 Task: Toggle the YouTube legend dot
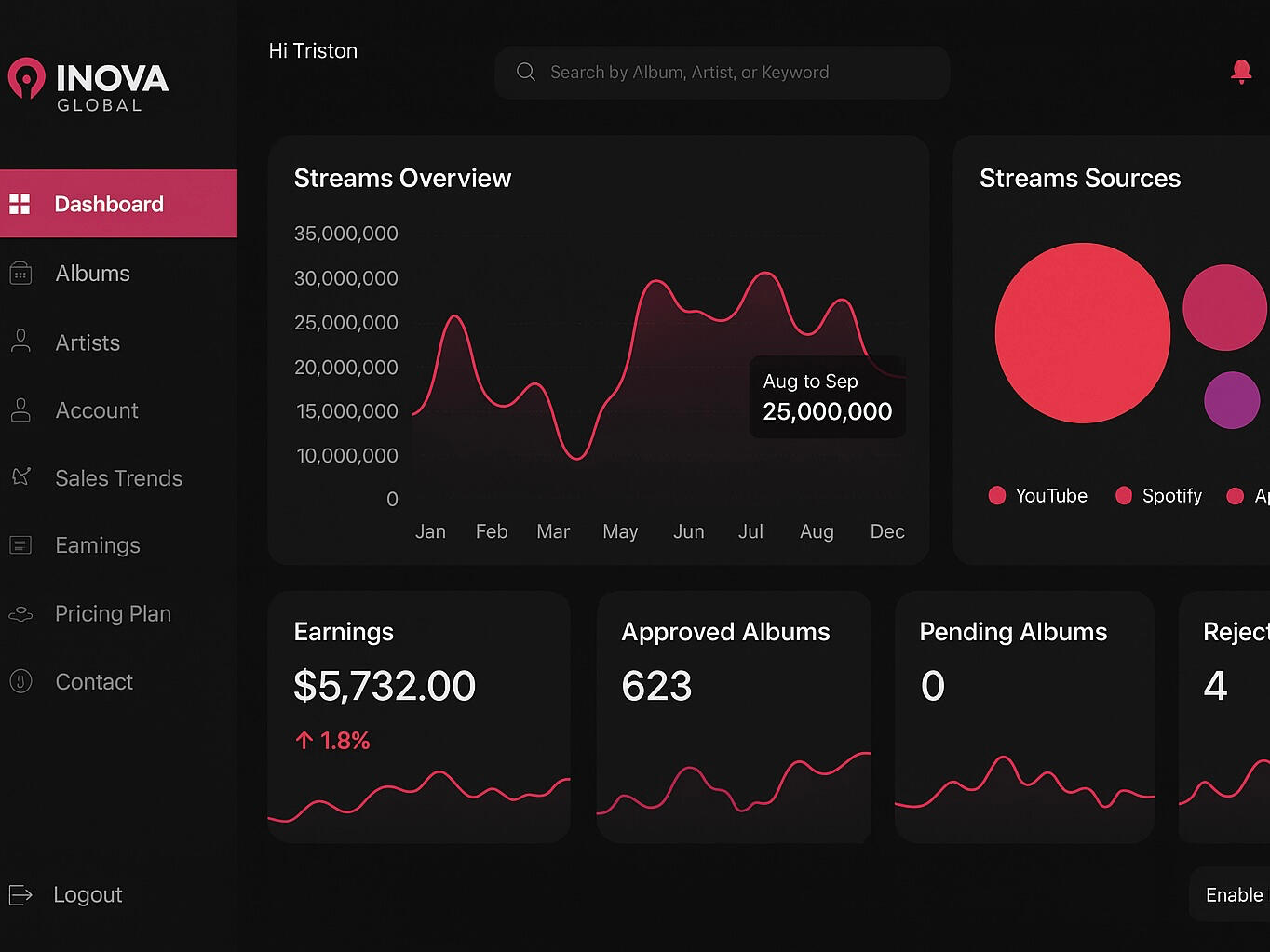tap(997, 496)
